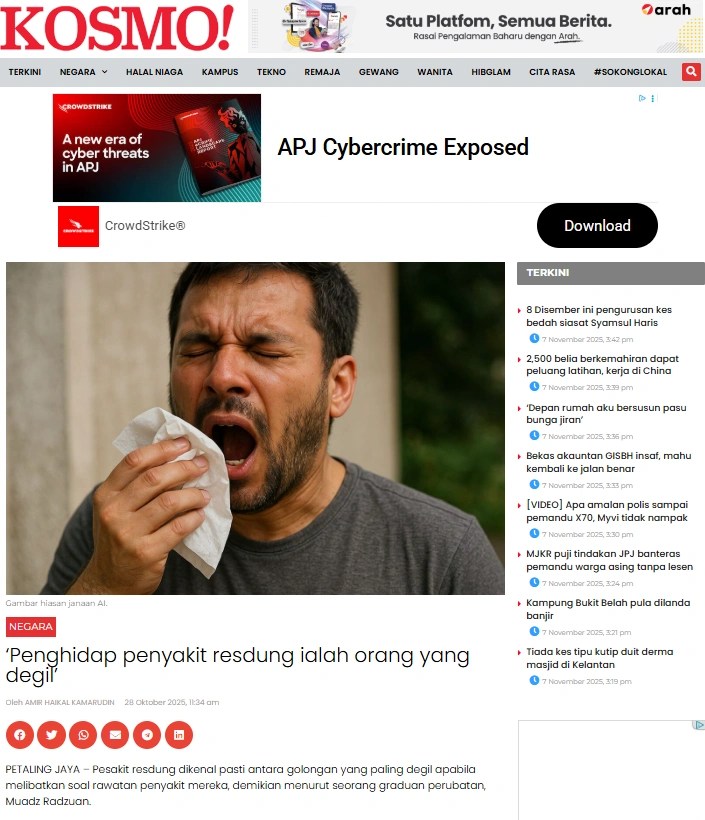Click the AdChoices icon on CrowdStrike ad
This screenshot has height=820, width=705.
642,98
